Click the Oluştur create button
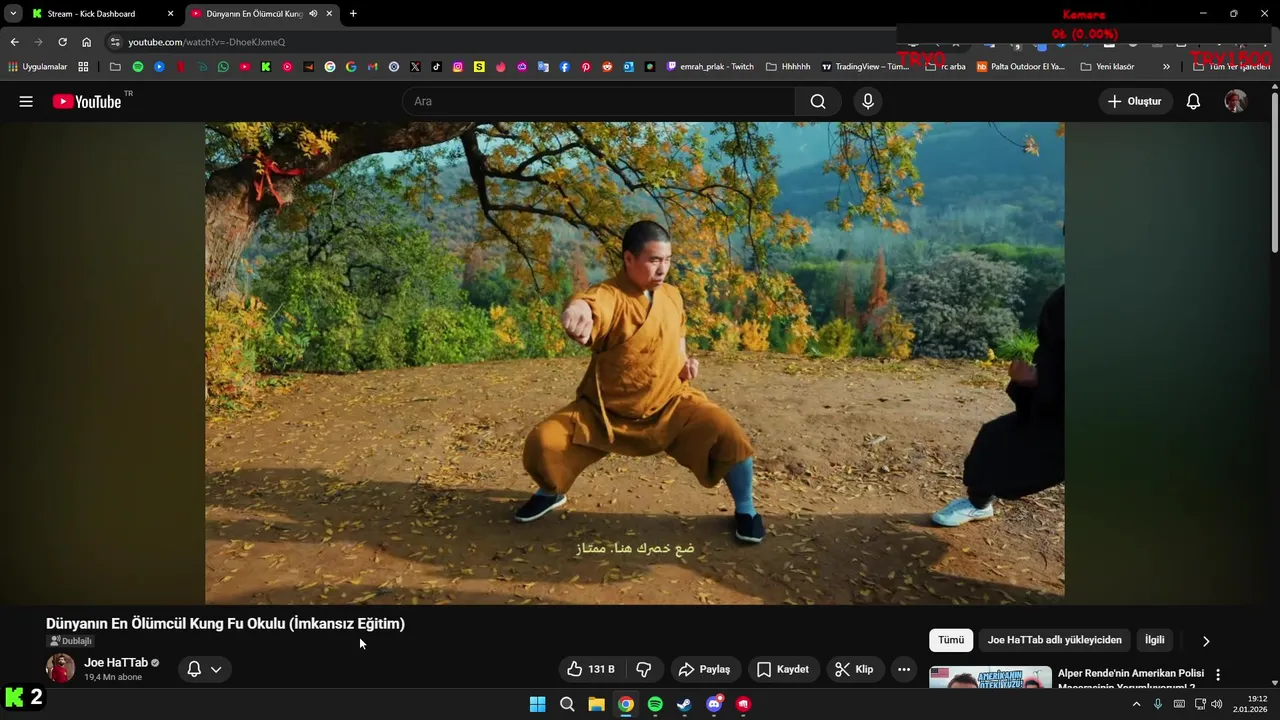 [x=1135, y=101]
